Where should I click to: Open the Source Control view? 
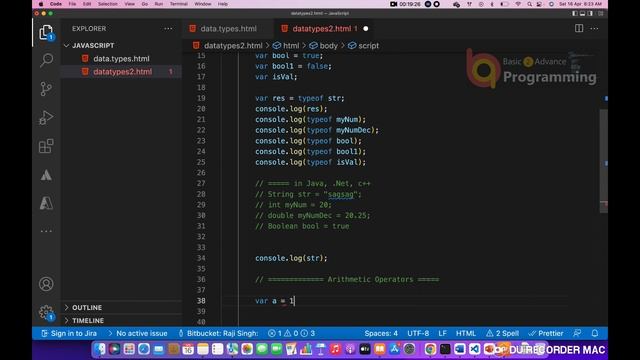pyautogui.click(x=46, y=89)
